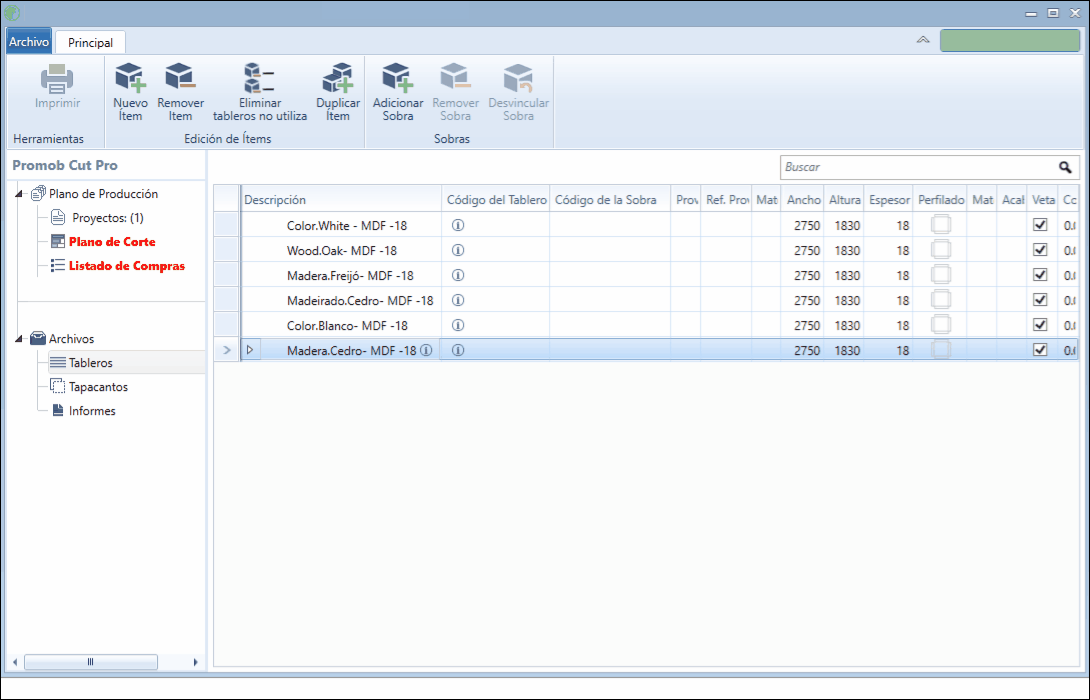1090x700 pixels.
Task: Open the Archivo menu tab
Action: click(x=29, y=42)
